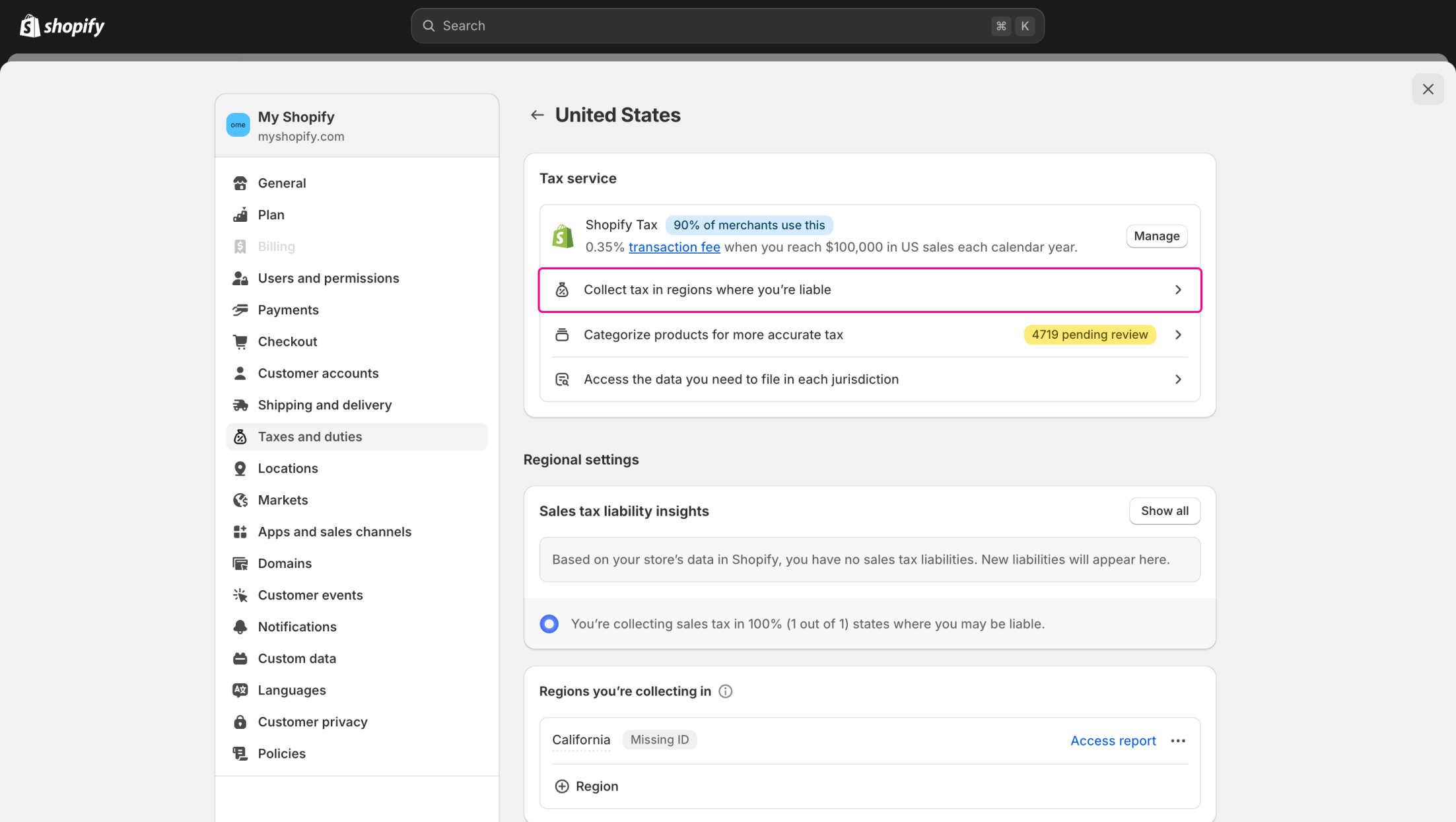Click the back arrow beside United States
The height and width of the screenshot is (822, 1456).
[537, 115]
